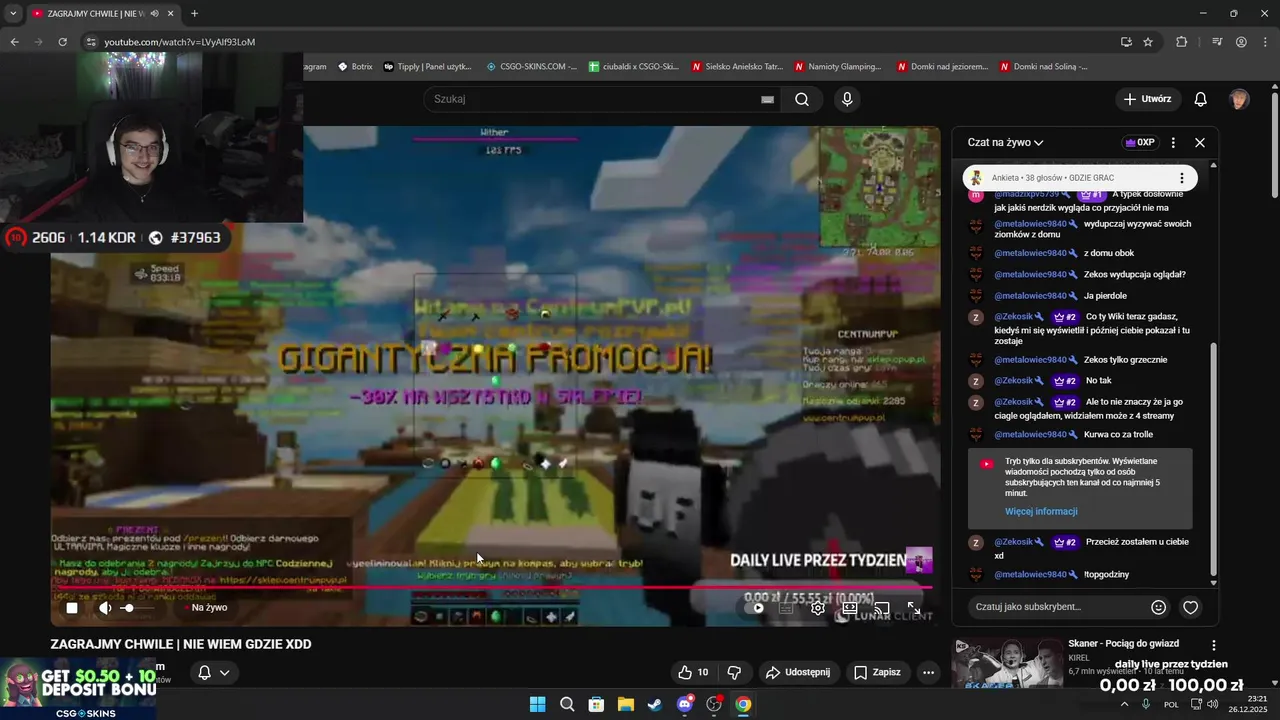Open live chat options three-dot menu
1280x720 pixels.
(x=1173, y=142)
